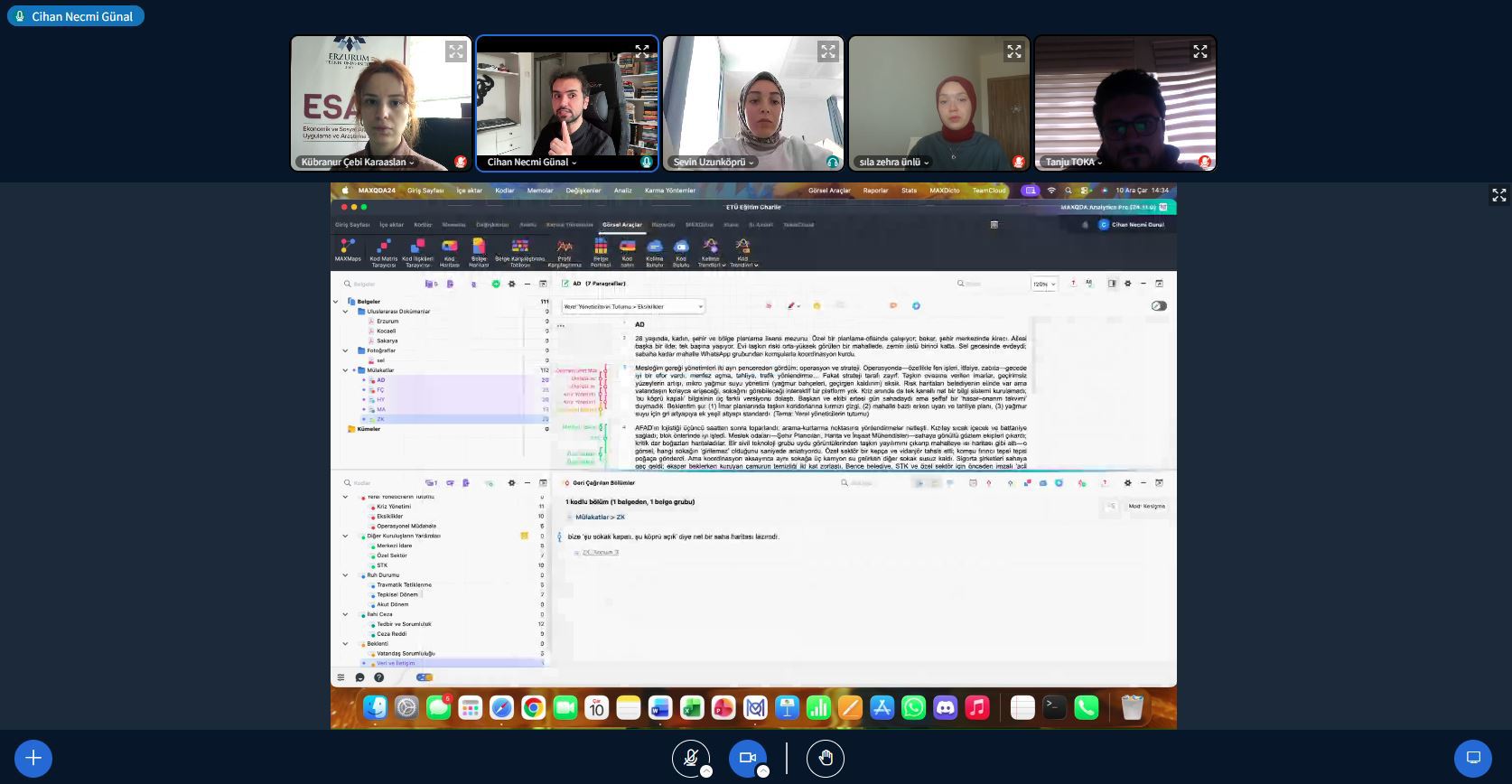The image size is (1512, 784).
Task: Switch to the Görsel Araçlar tab
Action: (x=621, y=225)
